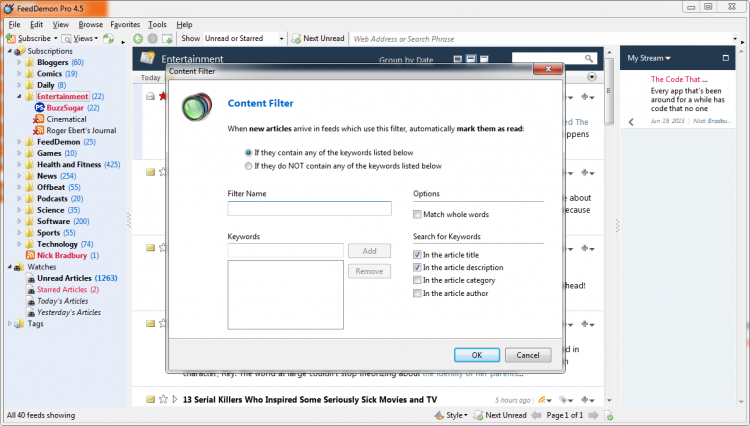Click the Starred Articles watch icon
This screenshot has height=426, width=750.
point(31,290)
